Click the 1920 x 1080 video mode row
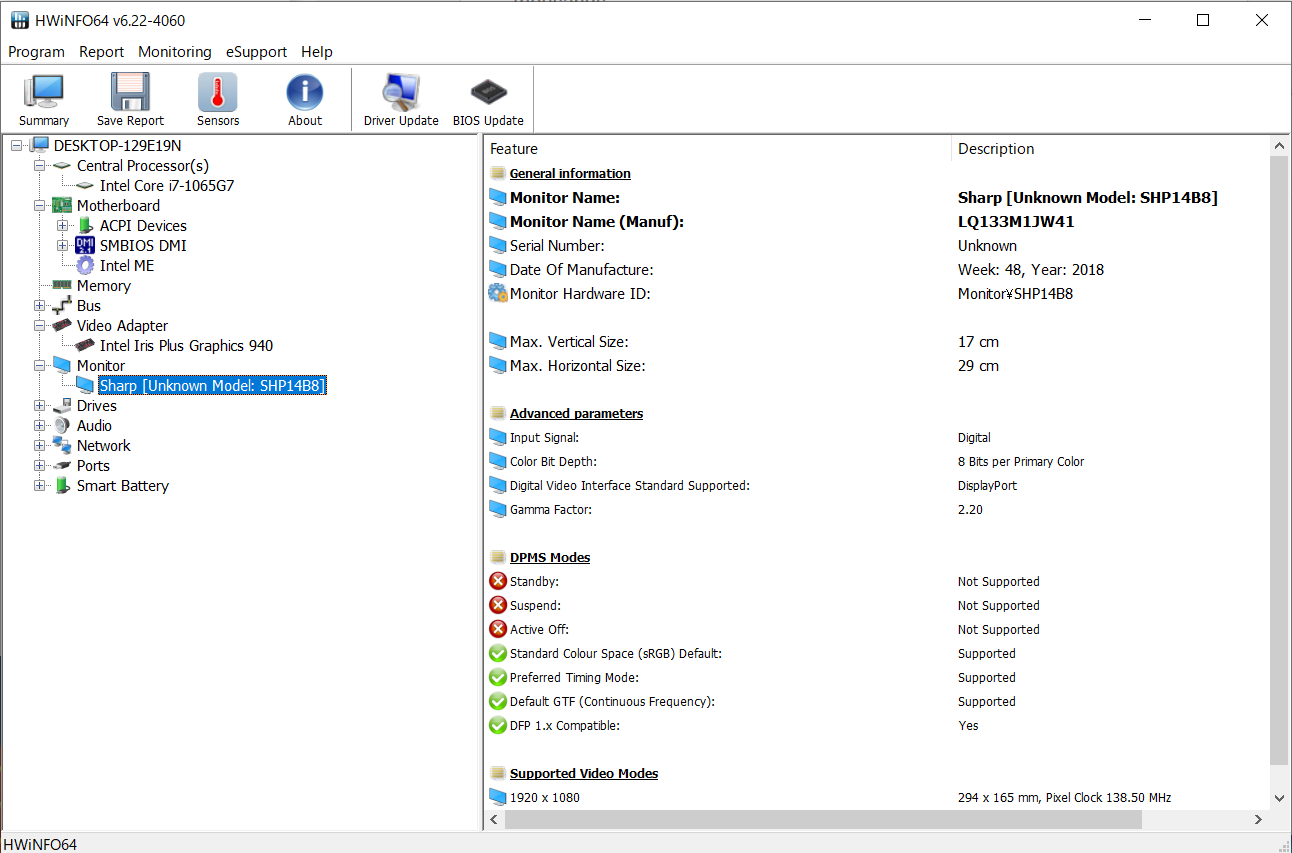The height and width of the screenshot is (853, 1292). click(x=877, y=798)
